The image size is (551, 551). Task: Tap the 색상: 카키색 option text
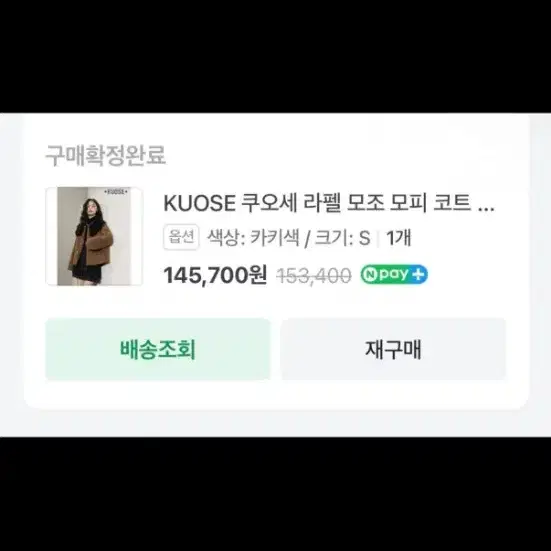point(253,238)
